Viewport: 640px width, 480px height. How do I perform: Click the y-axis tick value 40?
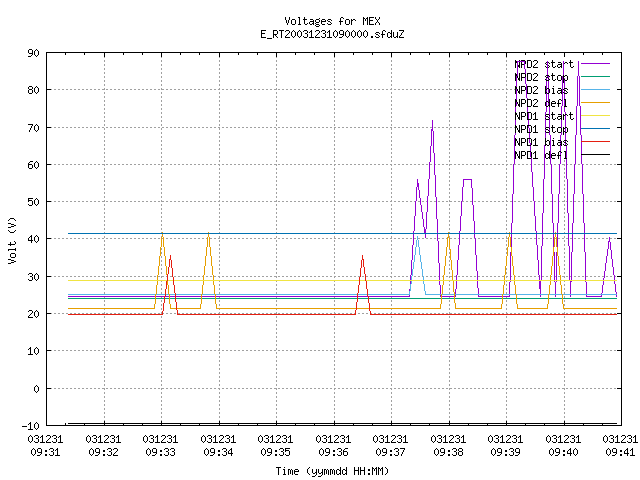click(33, 239)
